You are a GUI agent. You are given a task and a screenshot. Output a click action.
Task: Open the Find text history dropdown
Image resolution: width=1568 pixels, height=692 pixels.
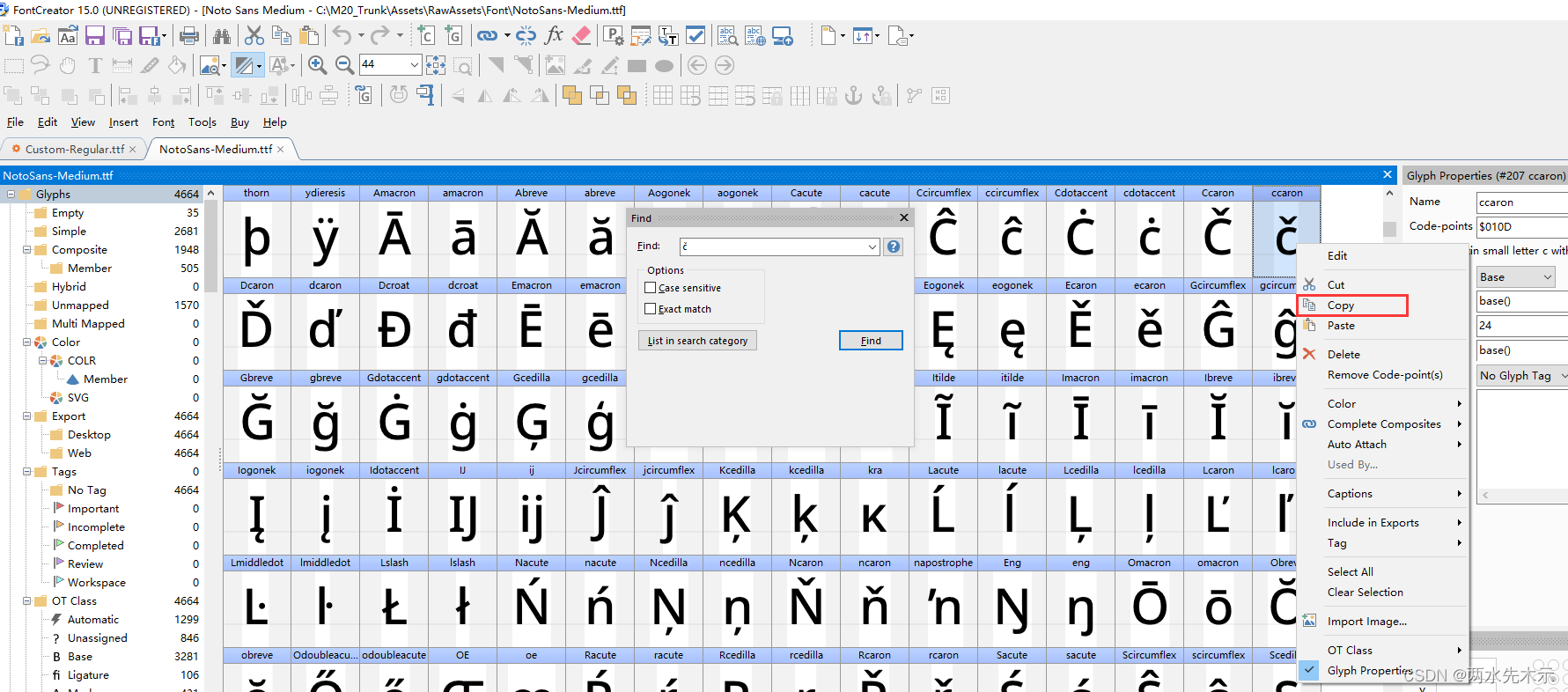tap(872, 247)
